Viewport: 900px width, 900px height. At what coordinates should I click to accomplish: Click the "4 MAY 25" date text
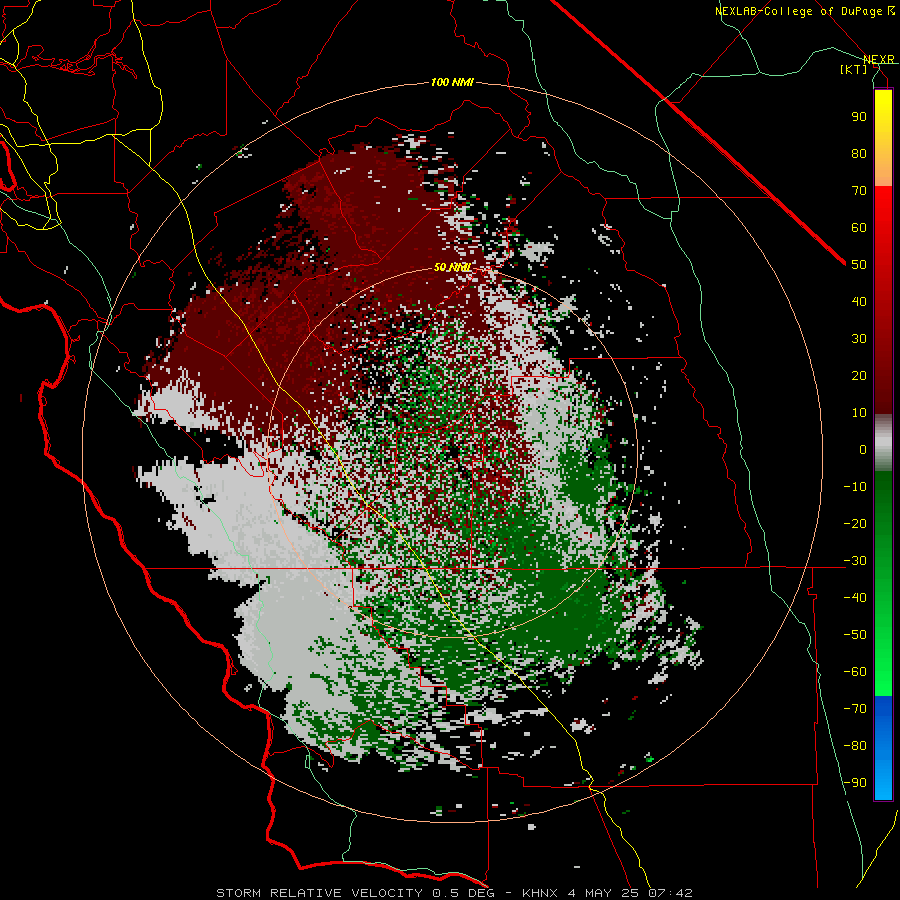604,893
